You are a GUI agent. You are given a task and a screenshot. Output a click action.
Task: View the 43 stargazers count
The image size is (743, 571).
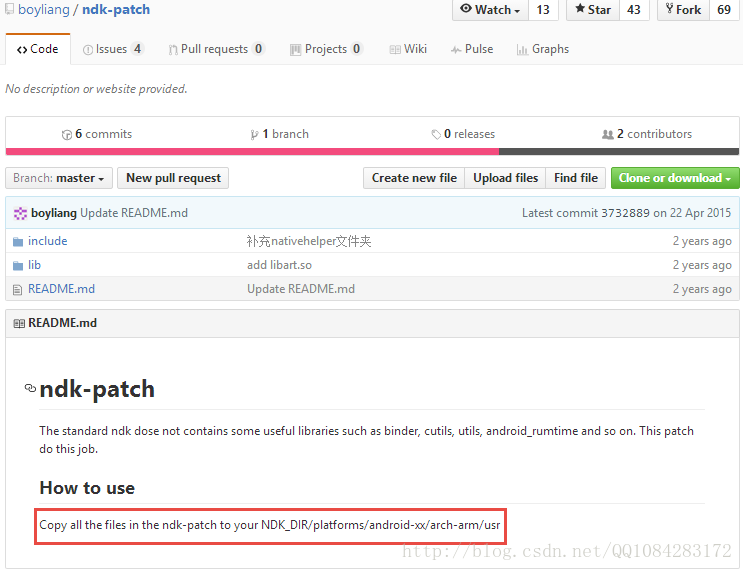[x=634, y=10]
